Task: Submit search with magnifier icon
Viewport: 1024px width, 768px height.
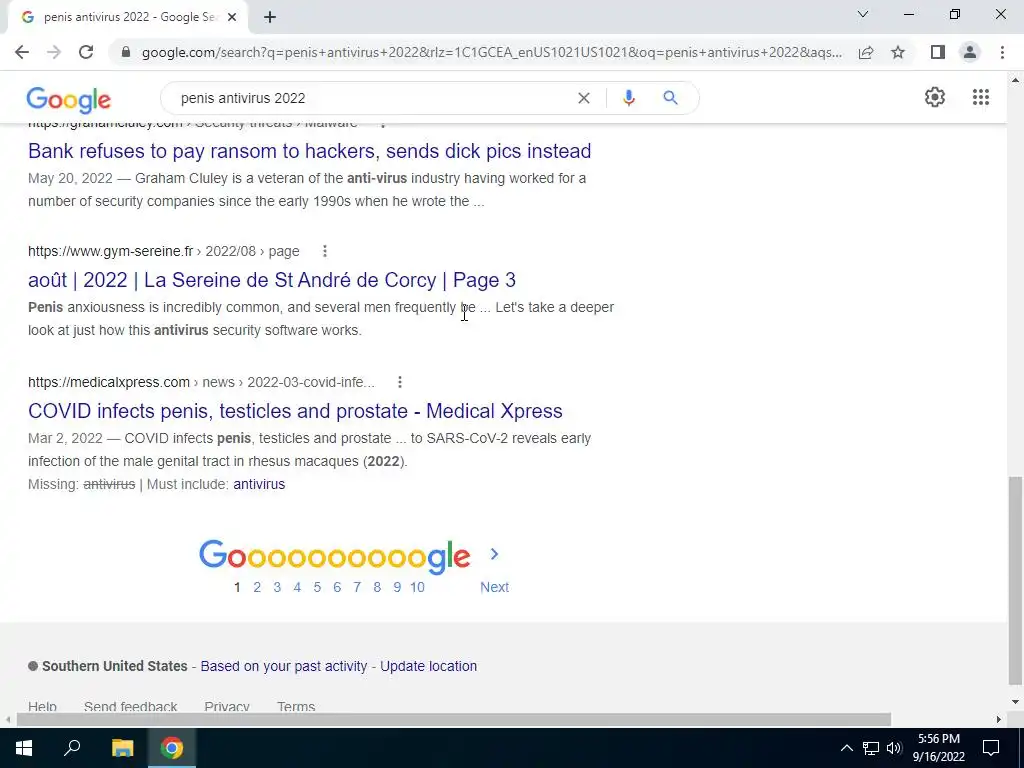Action: [670, 98]
